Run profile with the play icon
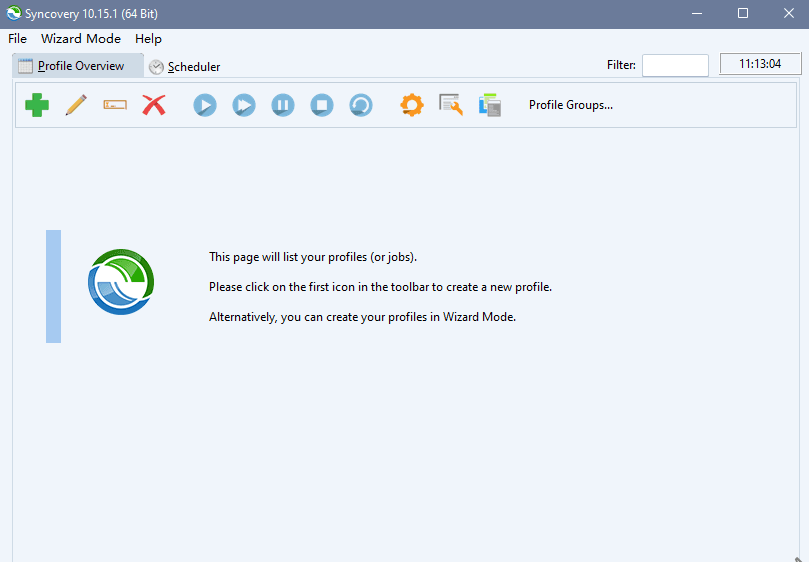The height and width of the screenshot is (562, 809). (205, 105)
